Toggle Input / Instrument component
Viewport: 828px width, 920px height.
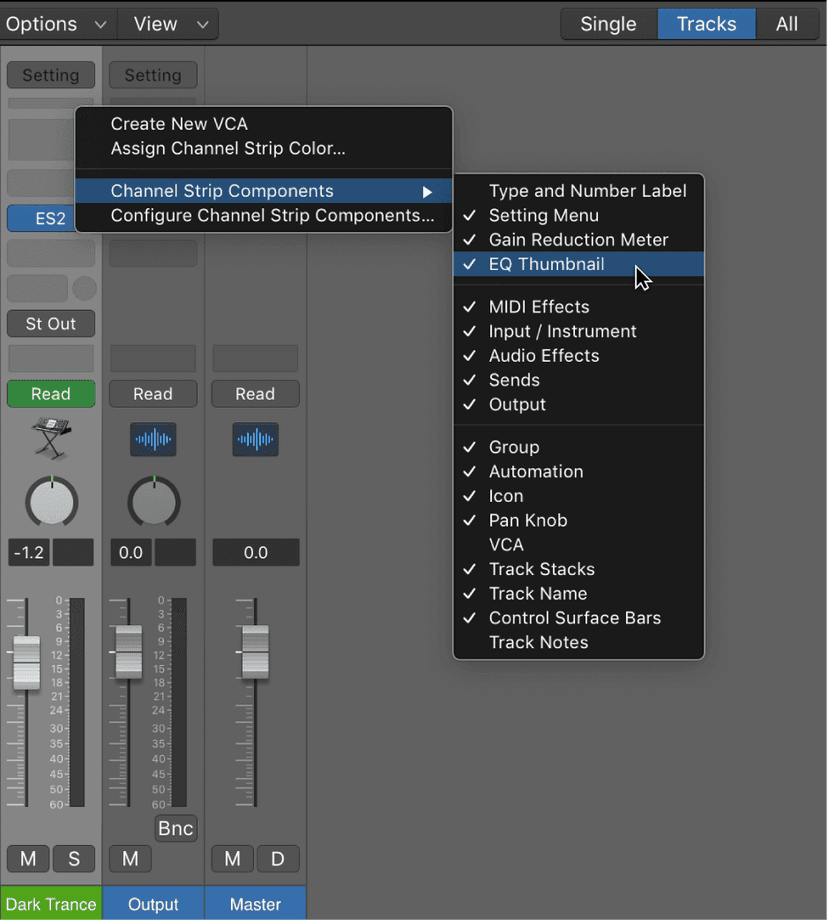tap(579, 332)
